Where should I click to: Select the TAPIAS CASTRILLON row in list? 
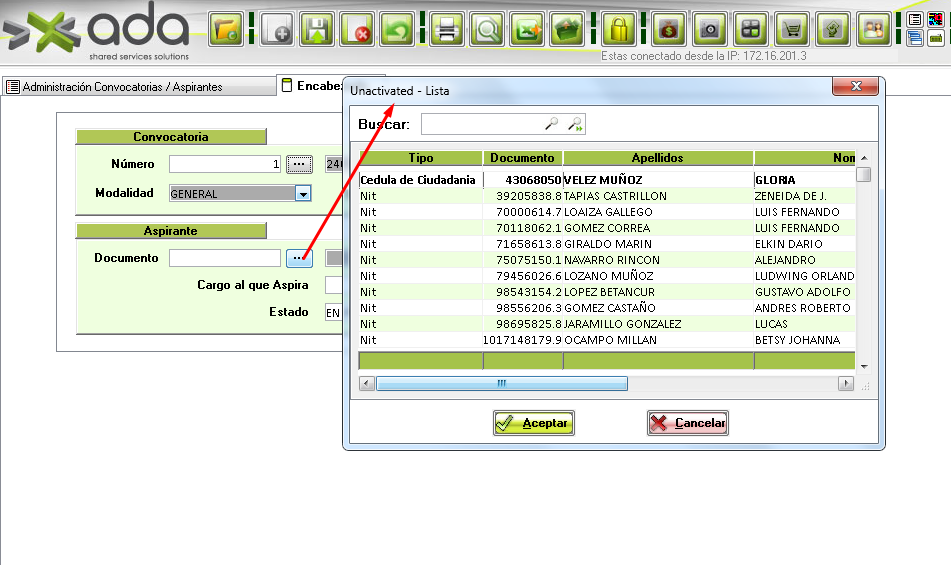click(x=609, y=196)
